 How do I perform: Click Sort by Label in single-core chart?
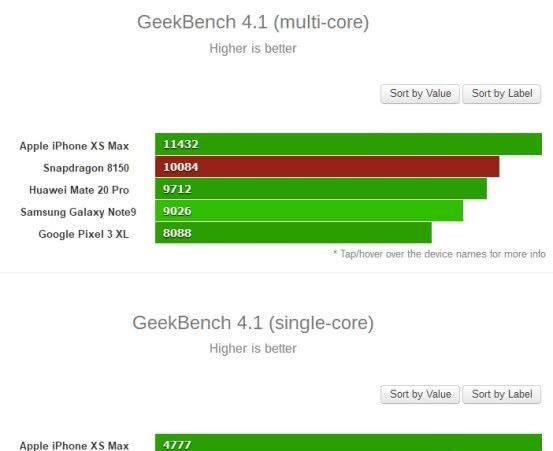pyautogui.click(x=502, y=394)
